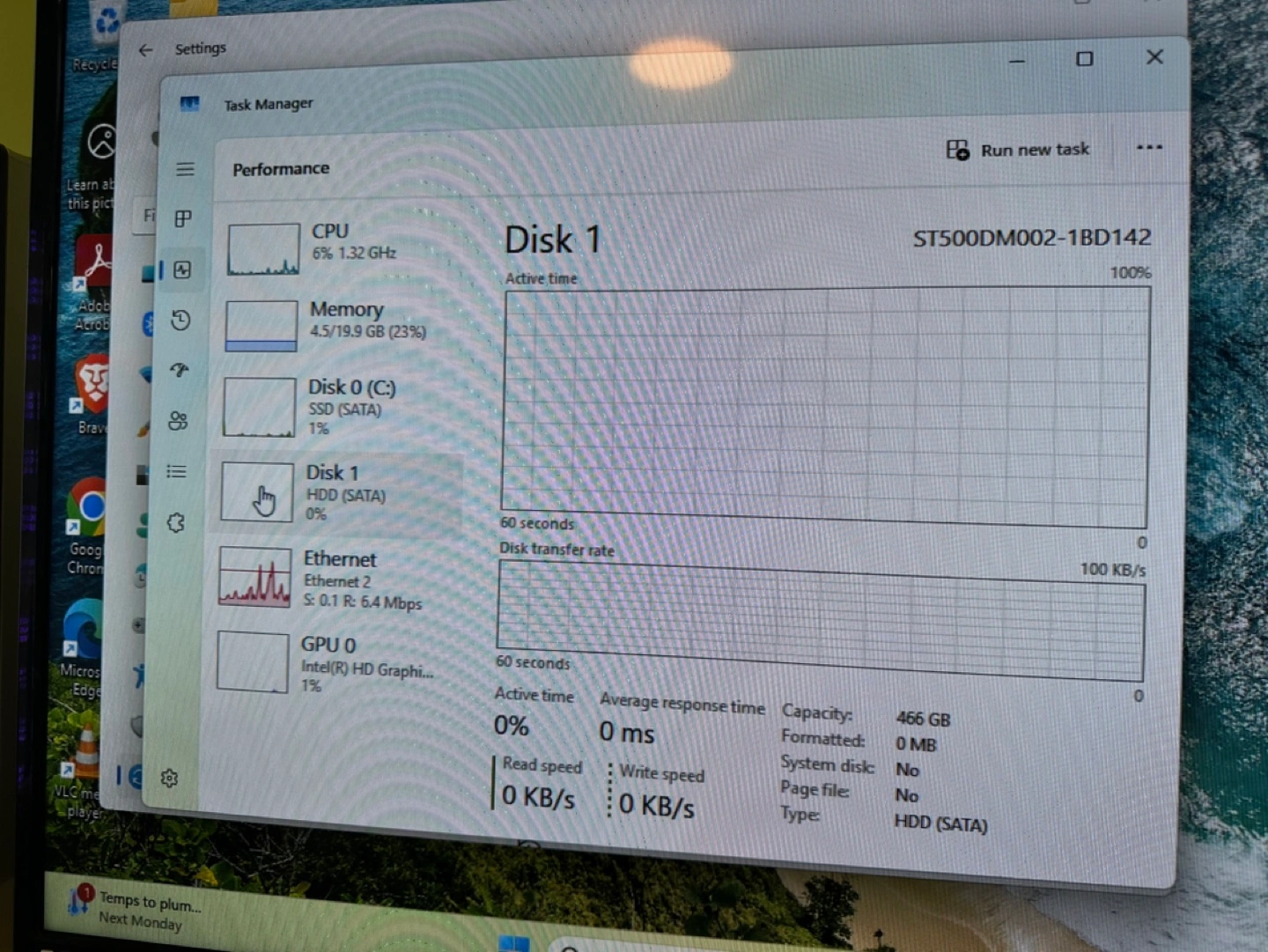Select Disk 1 HDD (SATA) entry
This screenshot has height=952, width=1268.
[338, 493]
